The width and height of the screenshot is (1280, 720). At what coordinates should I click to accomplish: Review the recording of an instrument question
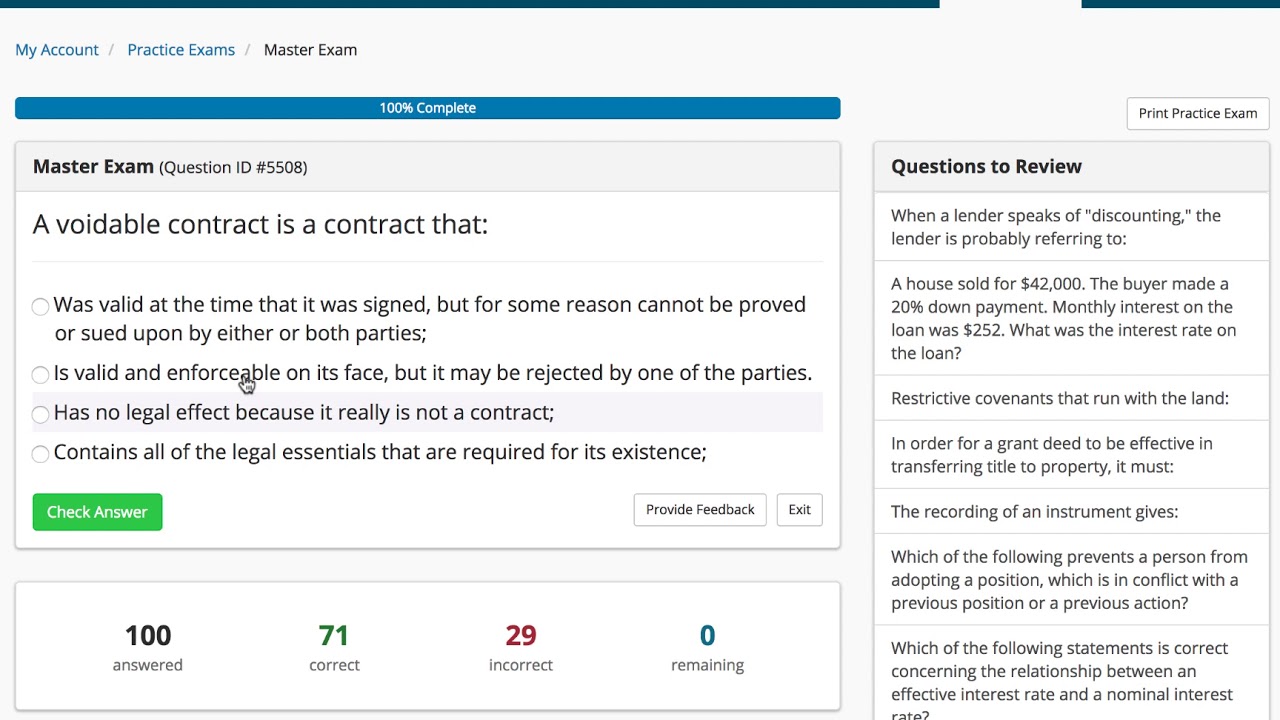[1034, 512]
